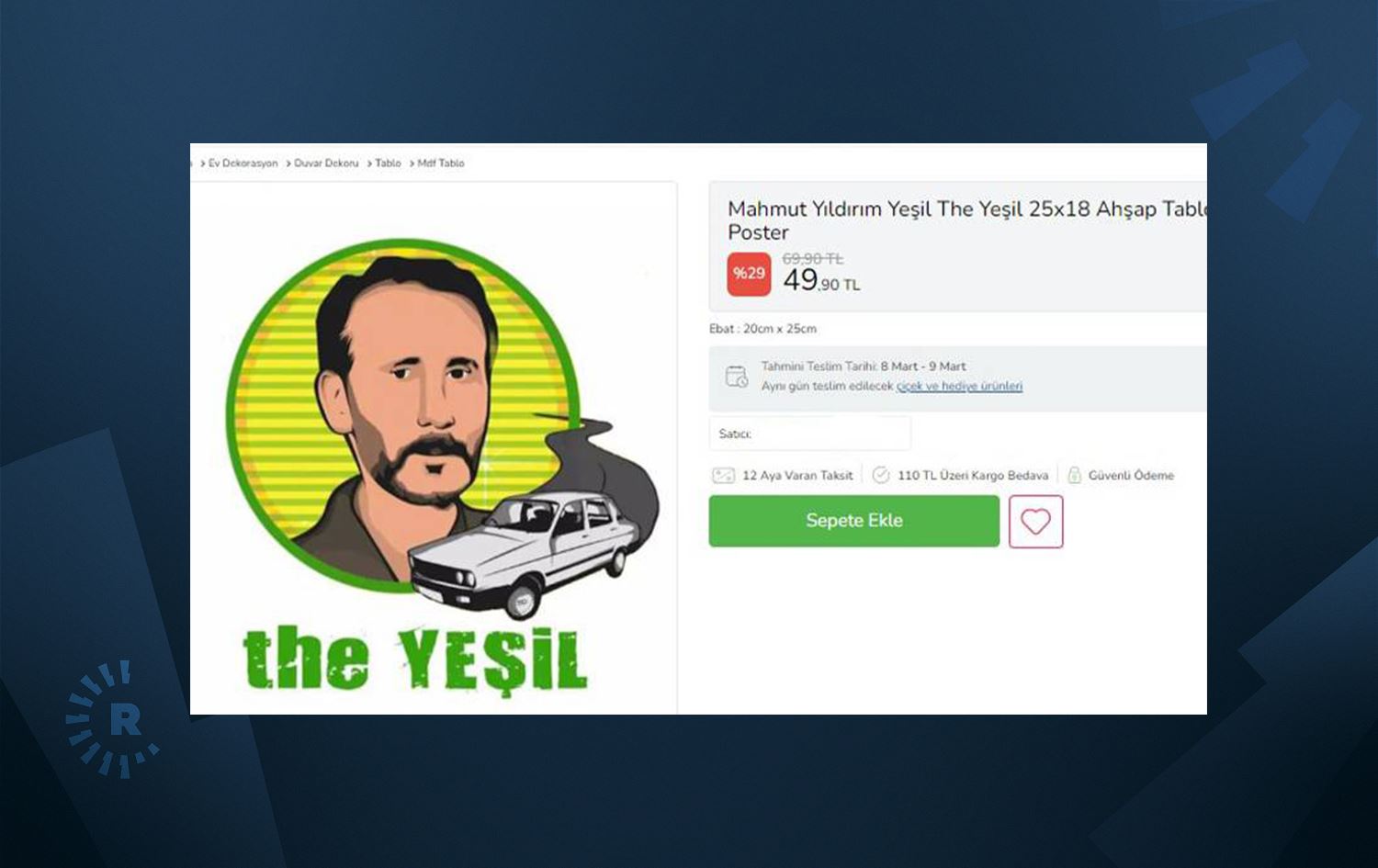Click the chevron before Duvar Dekoru
1378x868 pixels.
pos(288,163)
